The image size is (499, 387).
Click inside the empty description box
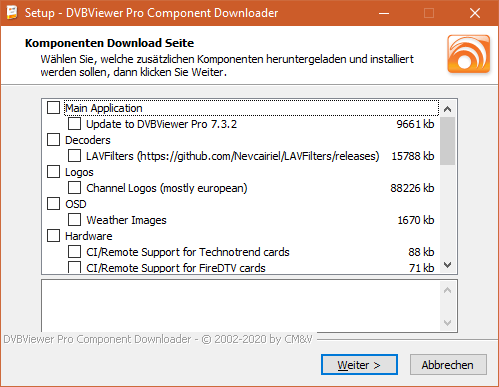241,306
